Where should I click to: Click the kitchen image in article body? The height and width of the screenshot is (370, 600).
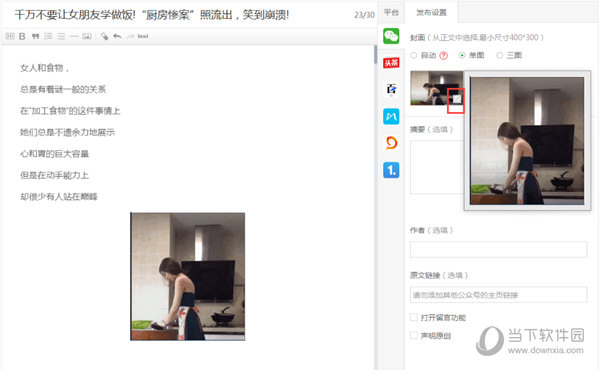point(188,276)
